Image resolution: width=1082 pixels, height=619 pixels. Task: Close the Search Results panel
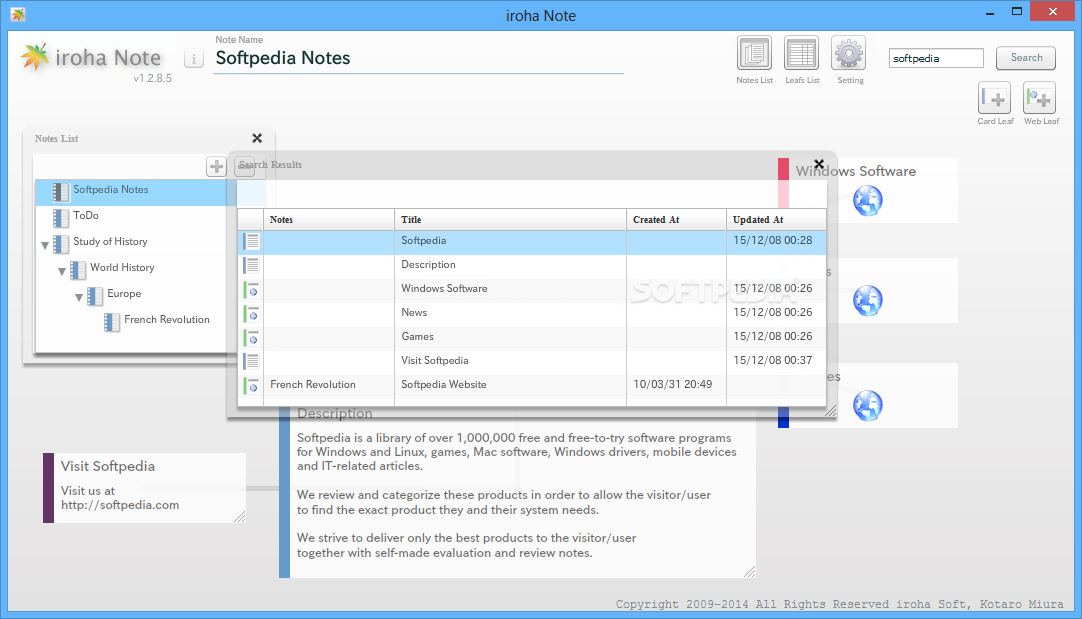(x=819, y=164)
